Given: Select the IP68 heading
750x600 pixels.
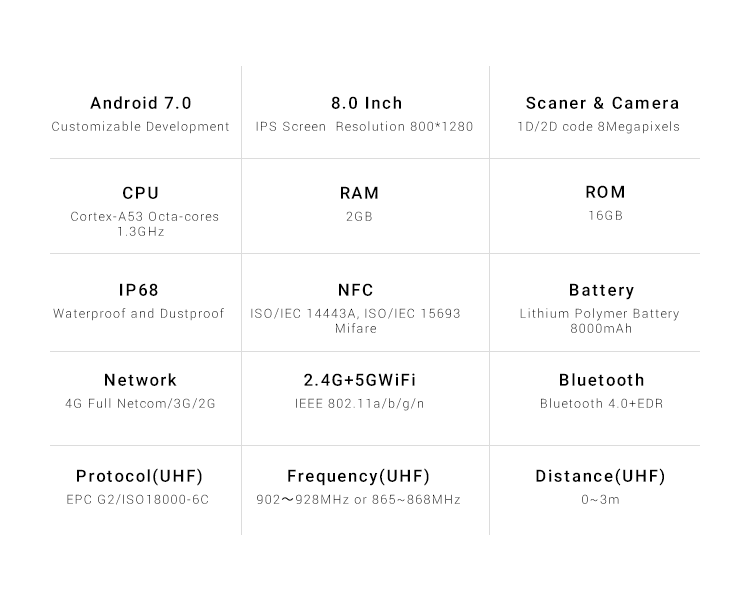Looking at the screenshot, I should coord(139,290).
